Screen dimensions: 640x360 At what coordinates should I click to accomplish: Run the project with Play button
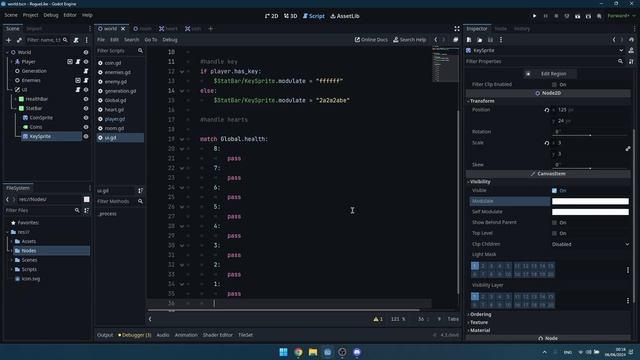pyautogui.click(x=534, y=16)
